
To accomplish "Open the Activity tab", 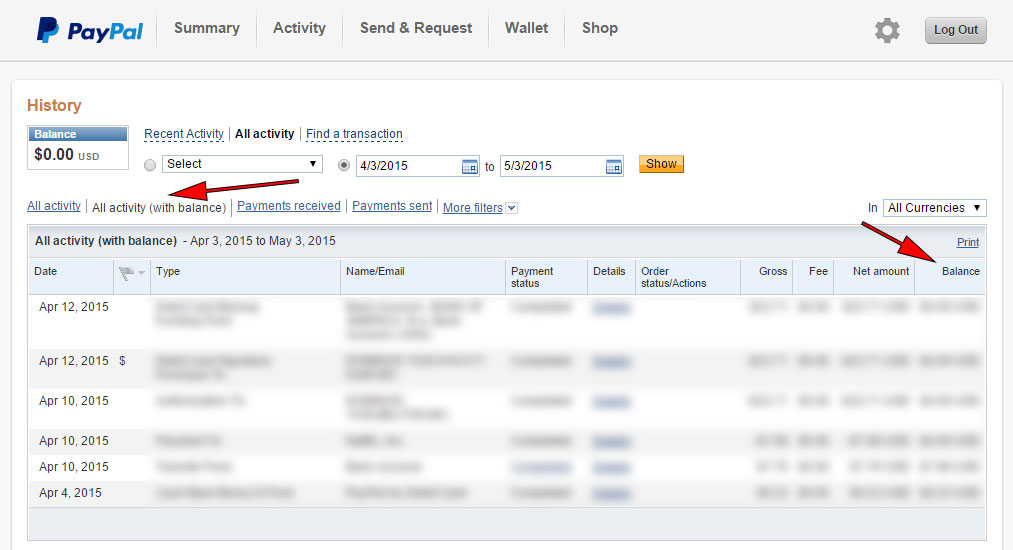I will 299,28.
